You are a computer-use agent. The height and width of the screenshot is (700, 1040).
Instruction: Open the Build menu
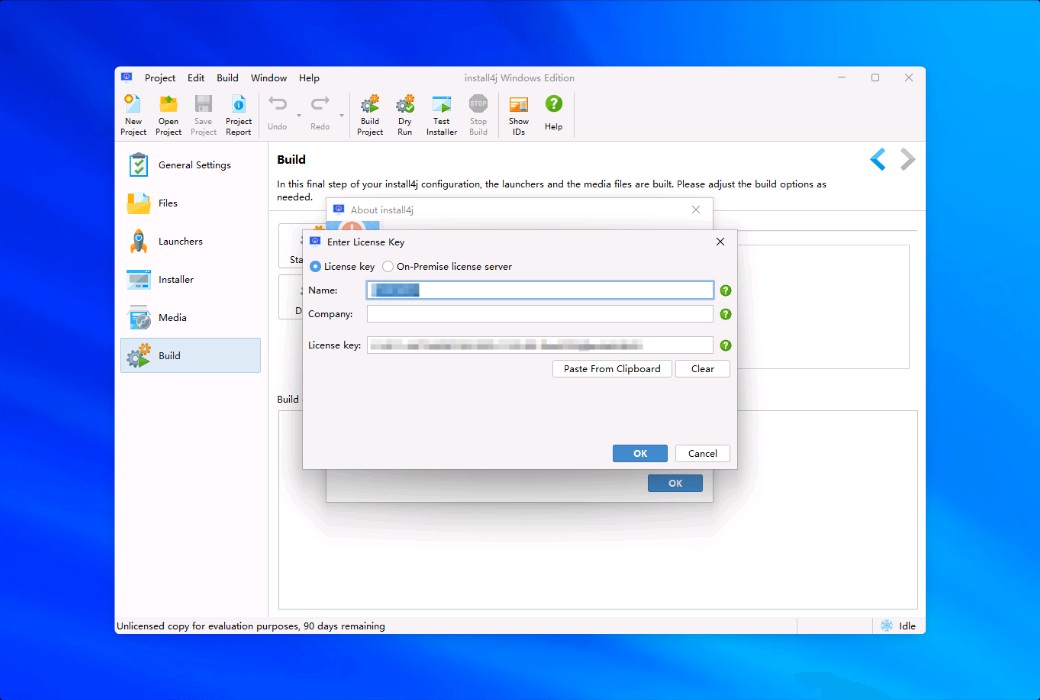coord(228,78)
